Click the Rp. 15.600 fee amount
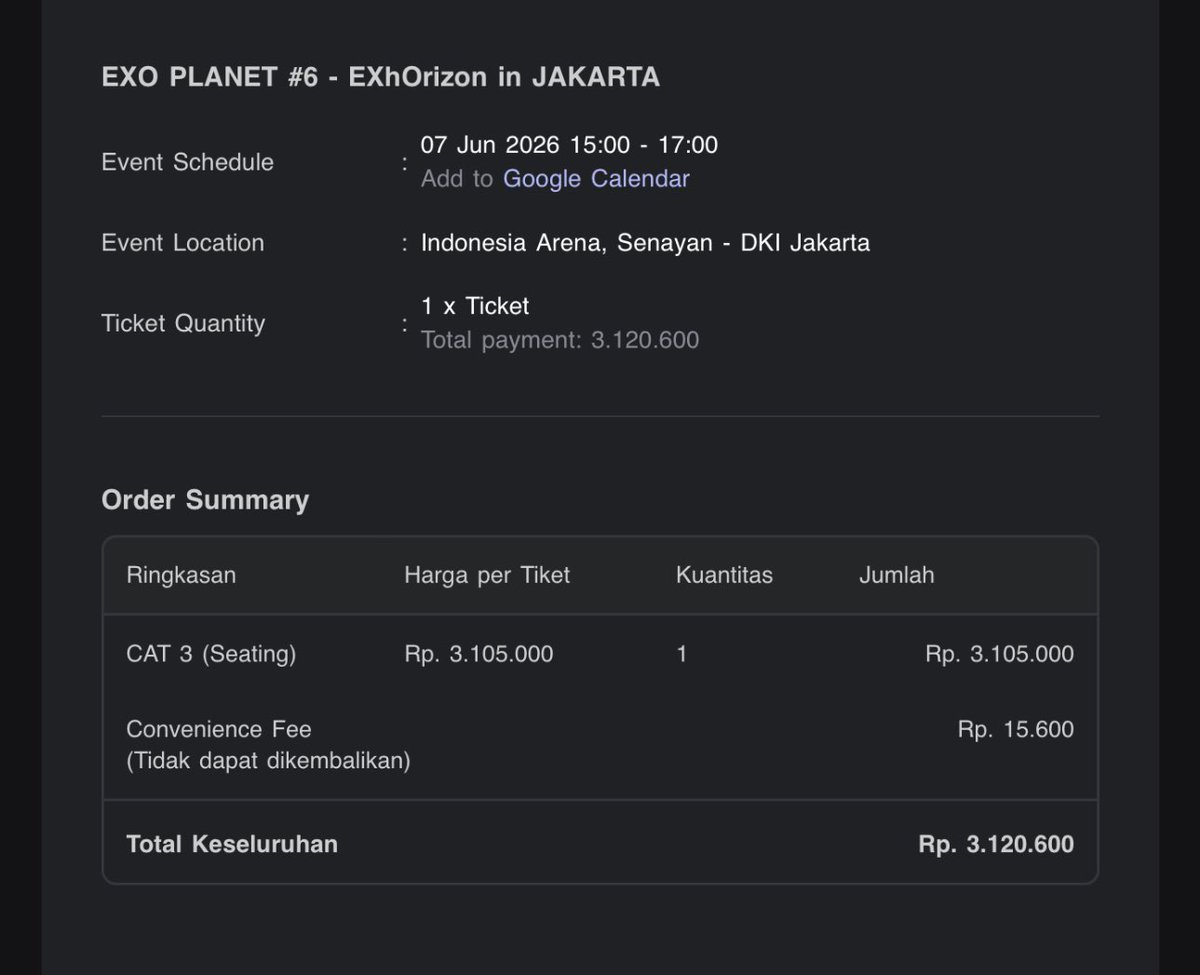1200x975 pixels. pos(1015,729)
